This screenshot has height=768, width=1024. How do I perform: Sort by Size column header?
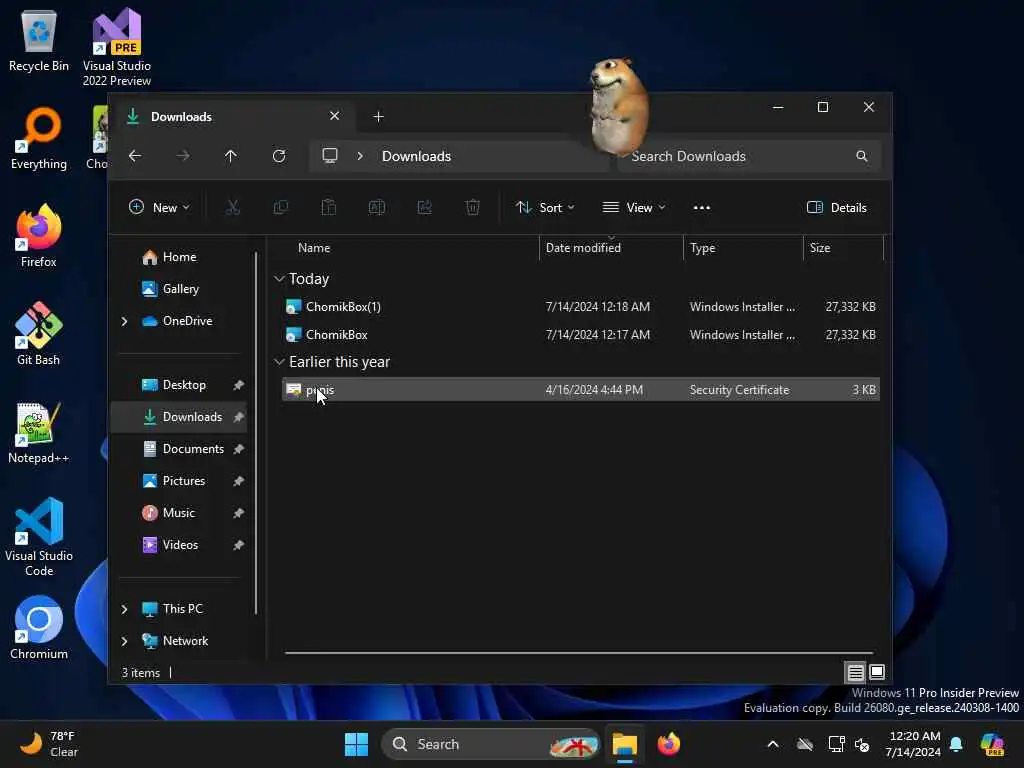[x=820, y=248]
